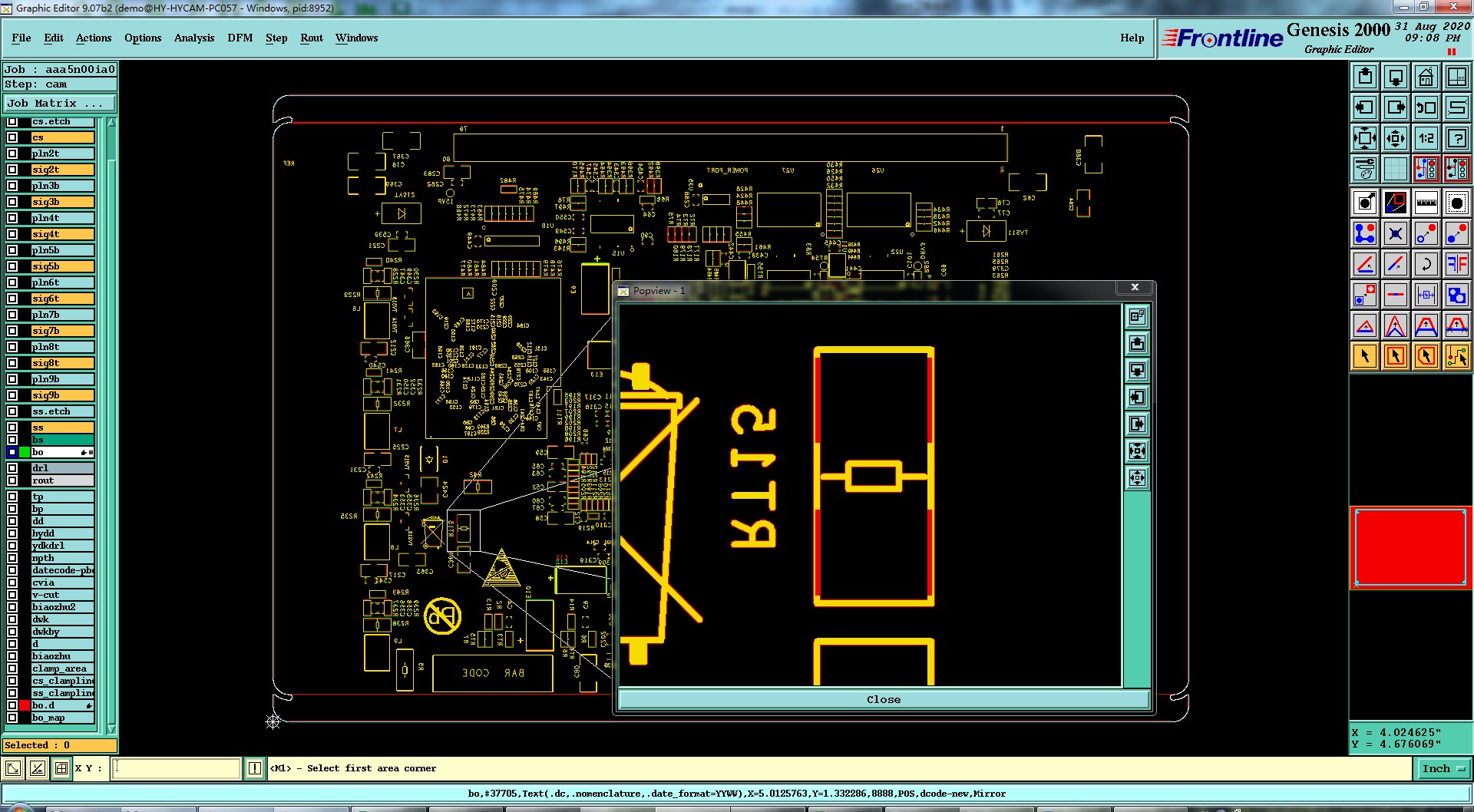1474x812 pixels.
Task: Click the Home view house icon
Action: tap(1426, 77)
